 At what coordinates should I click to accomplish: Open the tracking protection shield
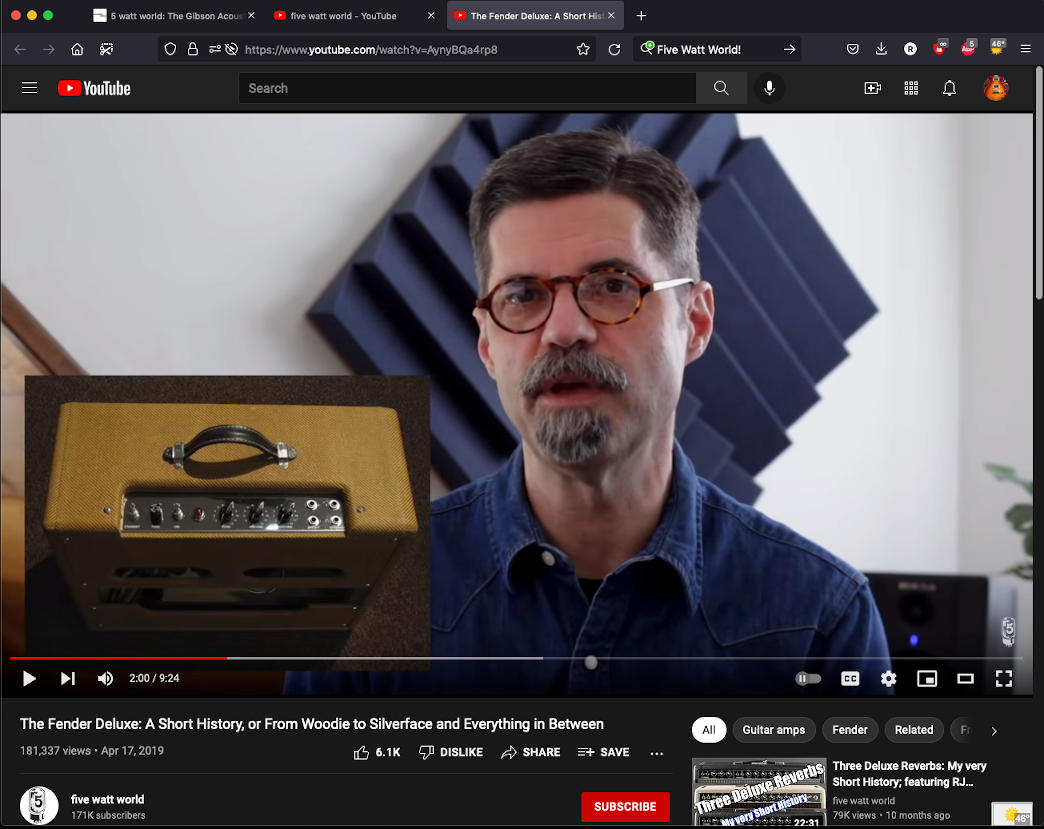tap(170, 49)
